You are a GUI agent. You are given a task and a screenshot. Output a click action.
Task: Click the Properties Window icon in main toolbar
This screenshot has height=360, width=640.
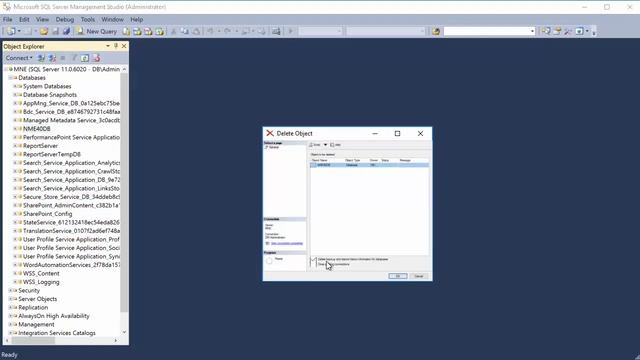(557, 31)
